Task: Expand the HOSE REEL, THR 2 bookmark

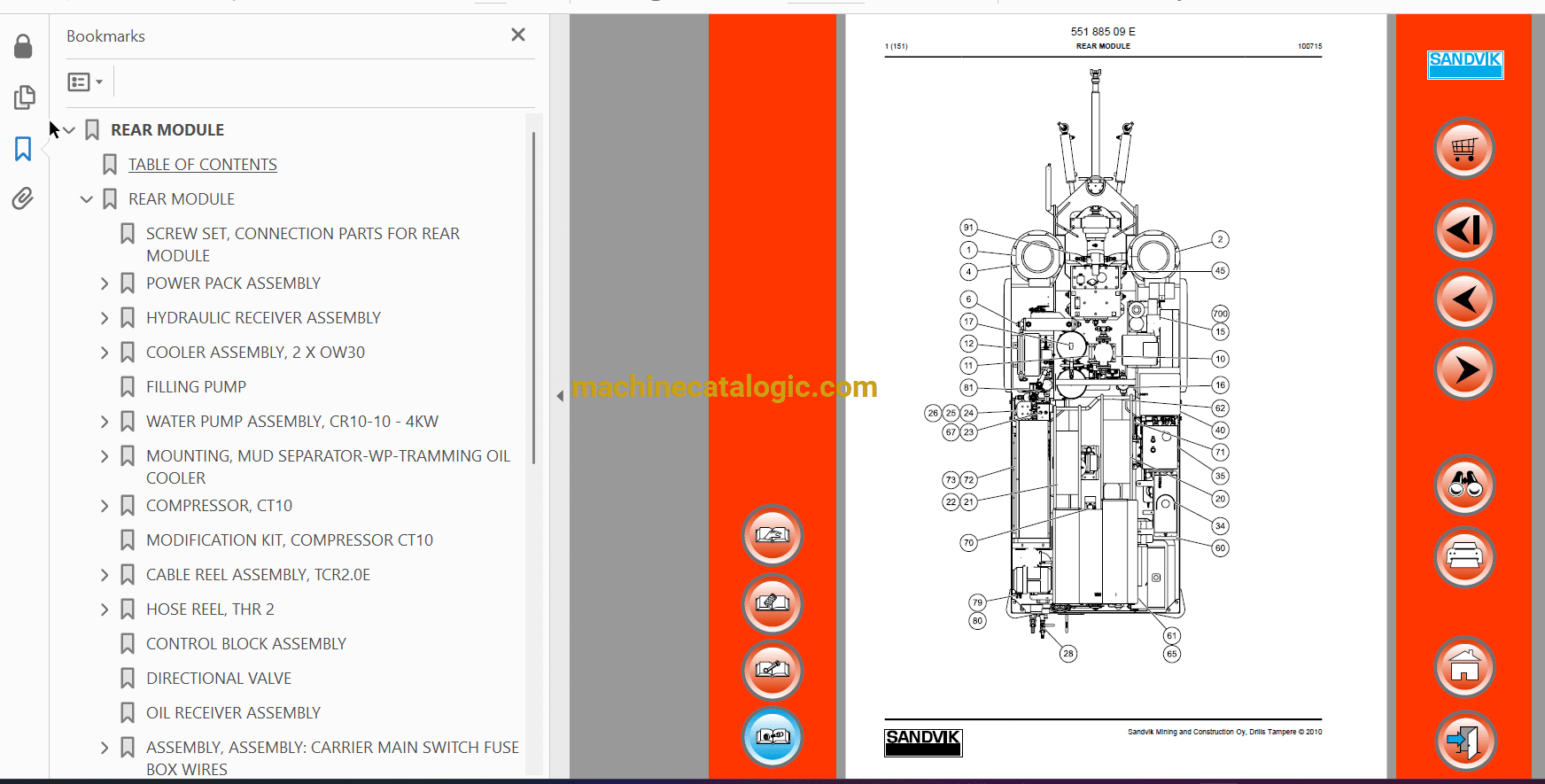Action: [105, 609]
